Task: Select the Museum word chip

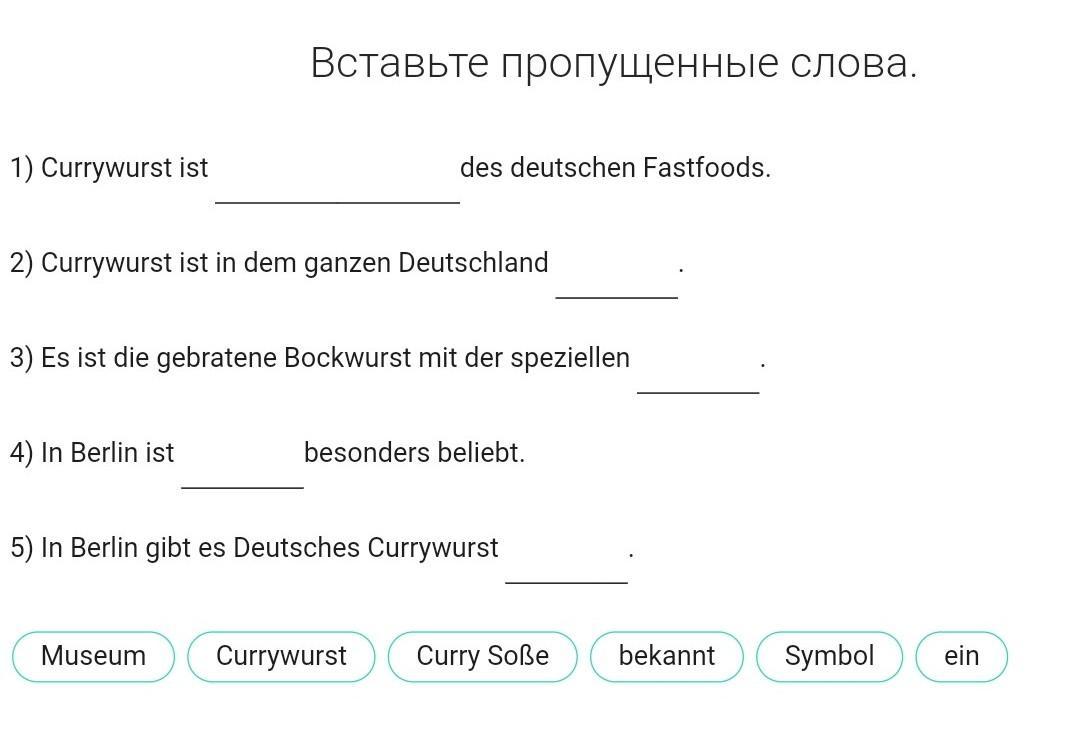Action: (94, 656)
